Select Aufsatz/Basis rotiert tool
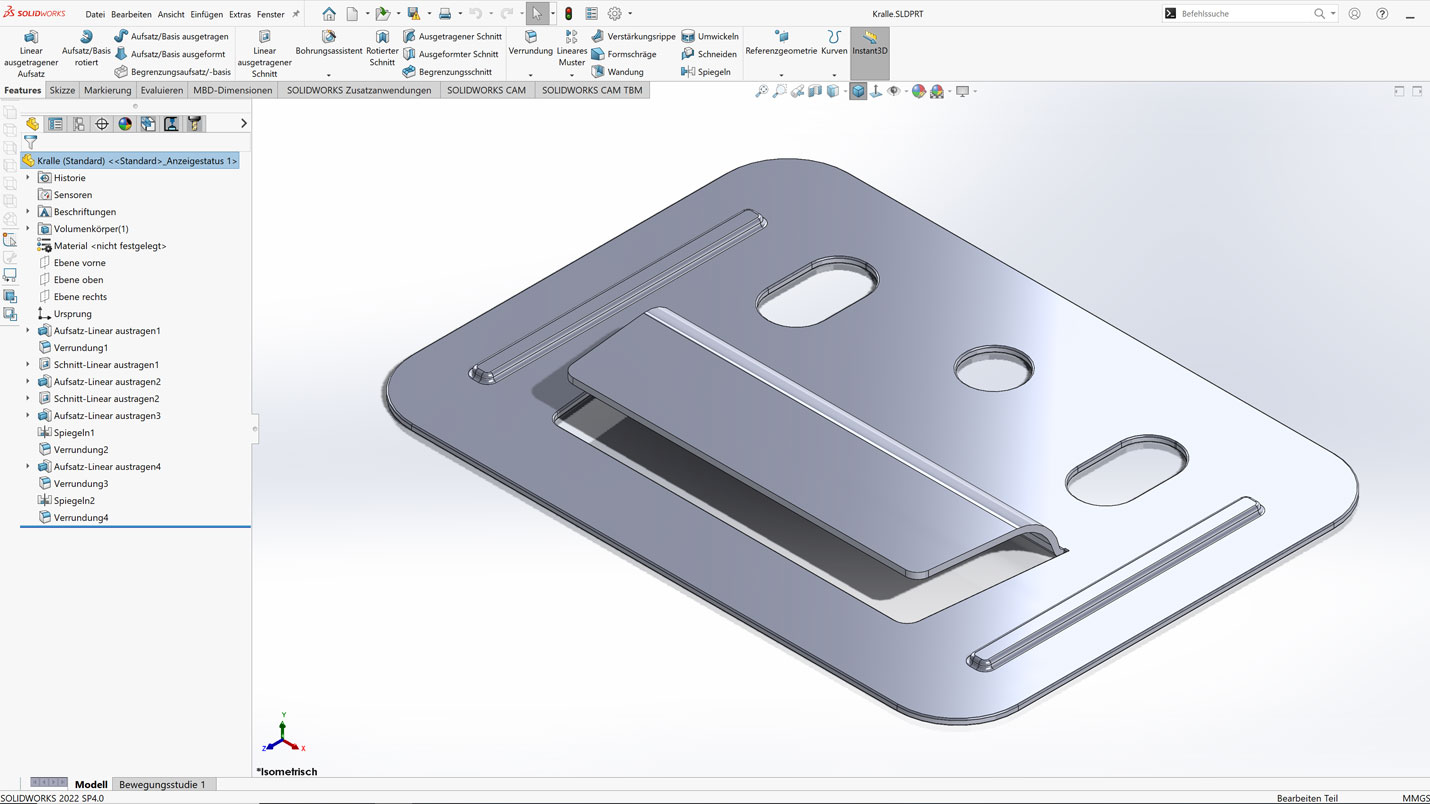 86,49
